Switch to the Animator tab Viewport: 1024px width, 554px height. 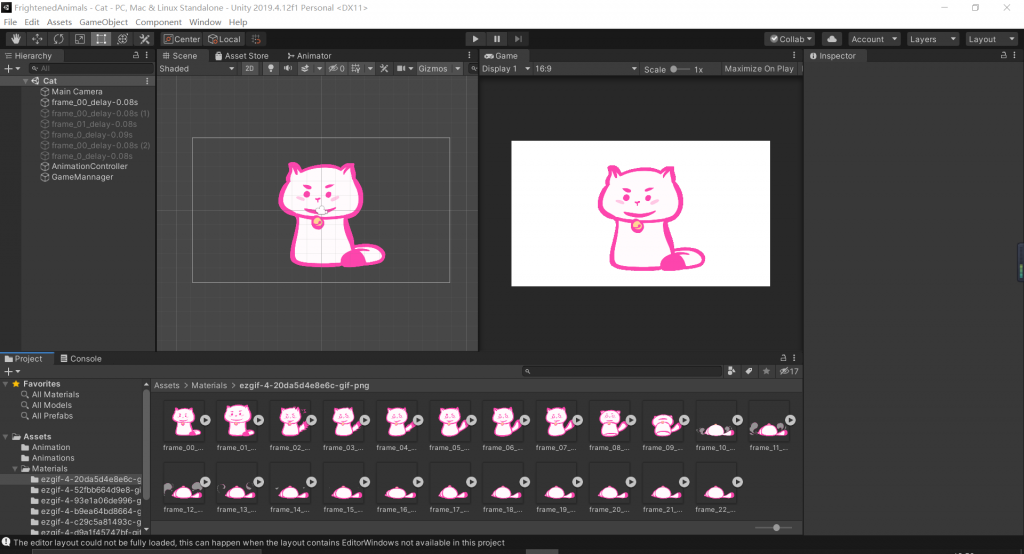(x=310, y=56)
